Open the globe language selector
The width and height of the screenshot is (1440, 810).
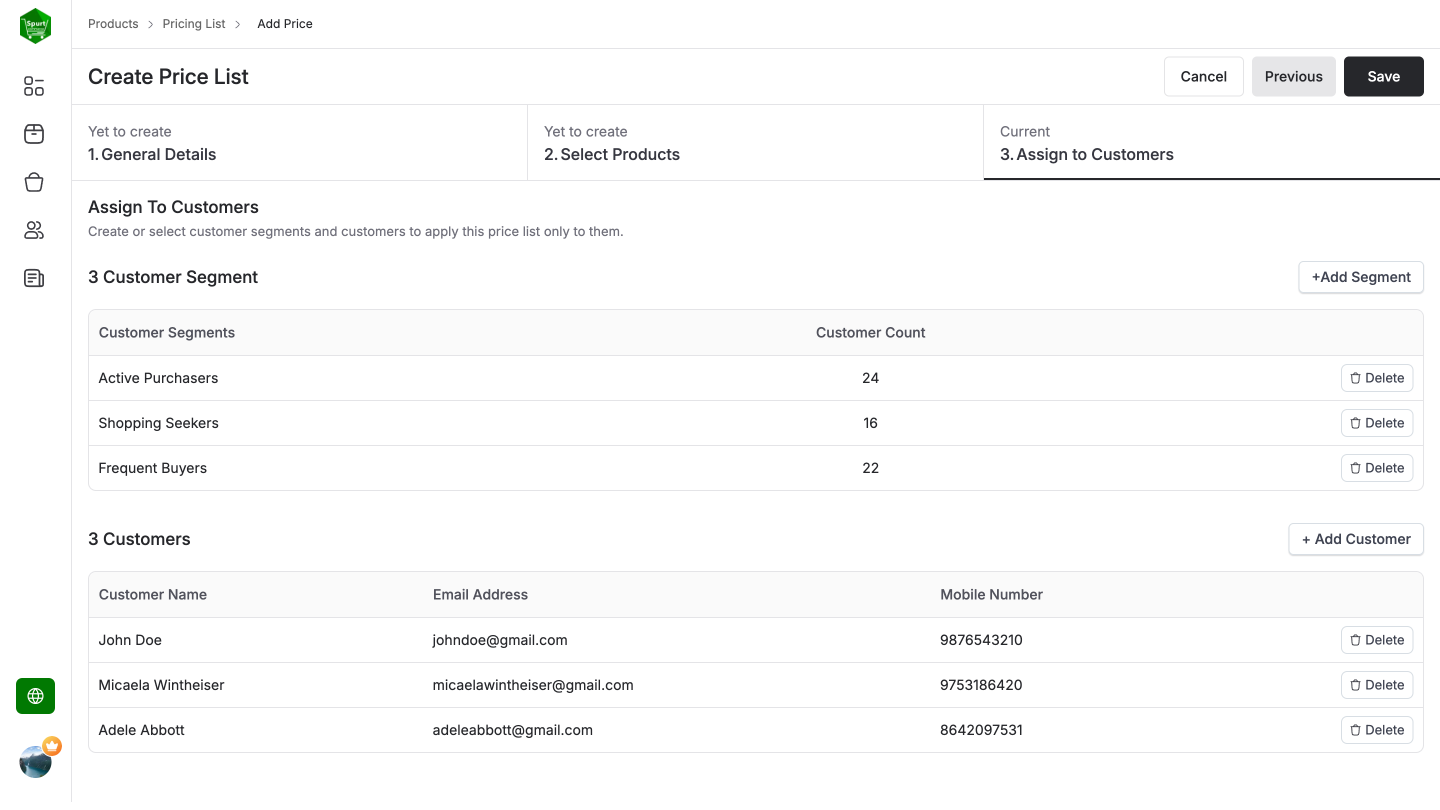click(35, 696)
